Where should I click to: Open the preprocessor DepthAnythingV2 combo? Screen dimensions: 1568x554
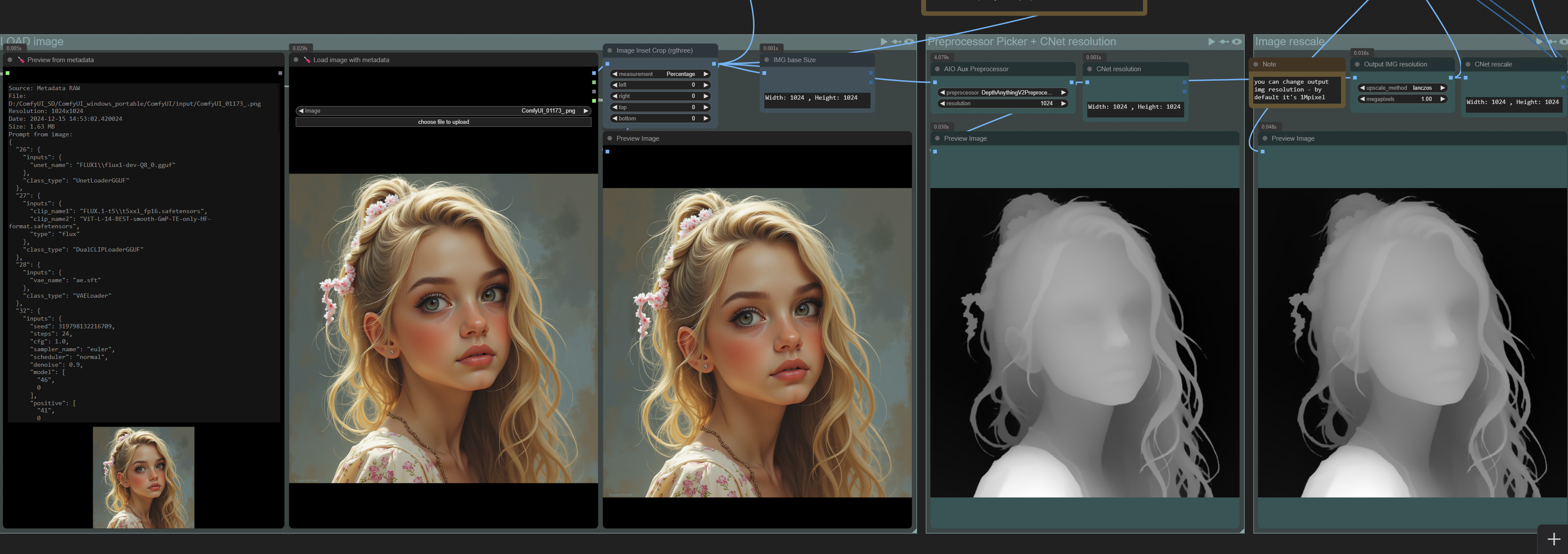pos(1002,93)
